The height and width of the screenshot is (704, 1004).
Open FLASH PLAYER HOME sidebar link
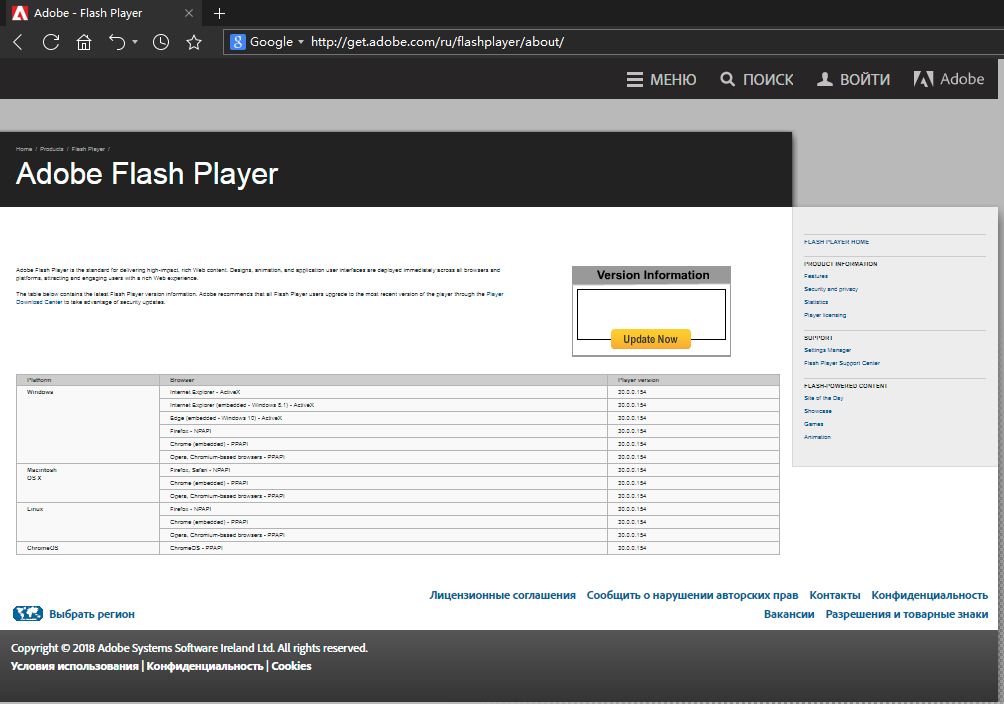(x=836, y=242)
